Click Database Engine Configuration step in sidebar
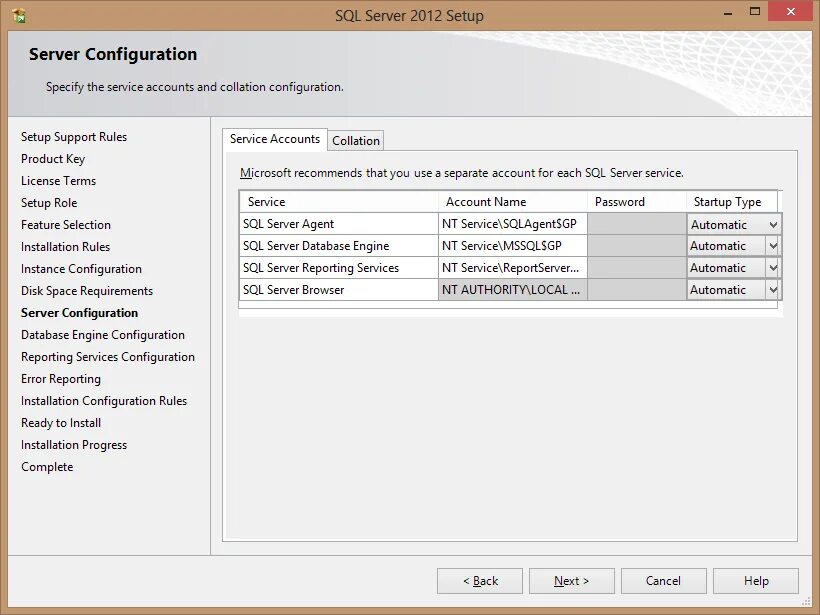 (x=103, y=335)
